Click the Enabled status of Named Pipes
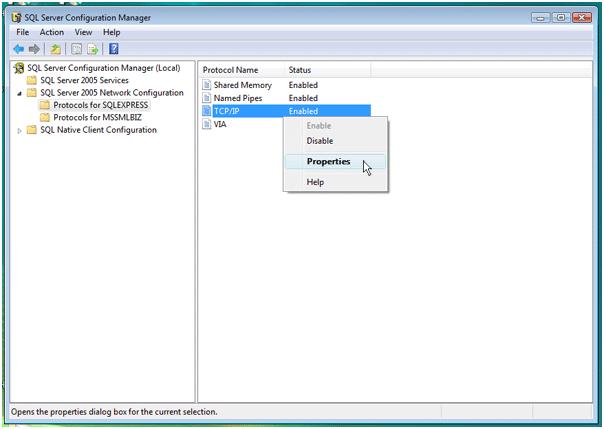Screen dimensions: 604x429 click(x=303, y=98)
